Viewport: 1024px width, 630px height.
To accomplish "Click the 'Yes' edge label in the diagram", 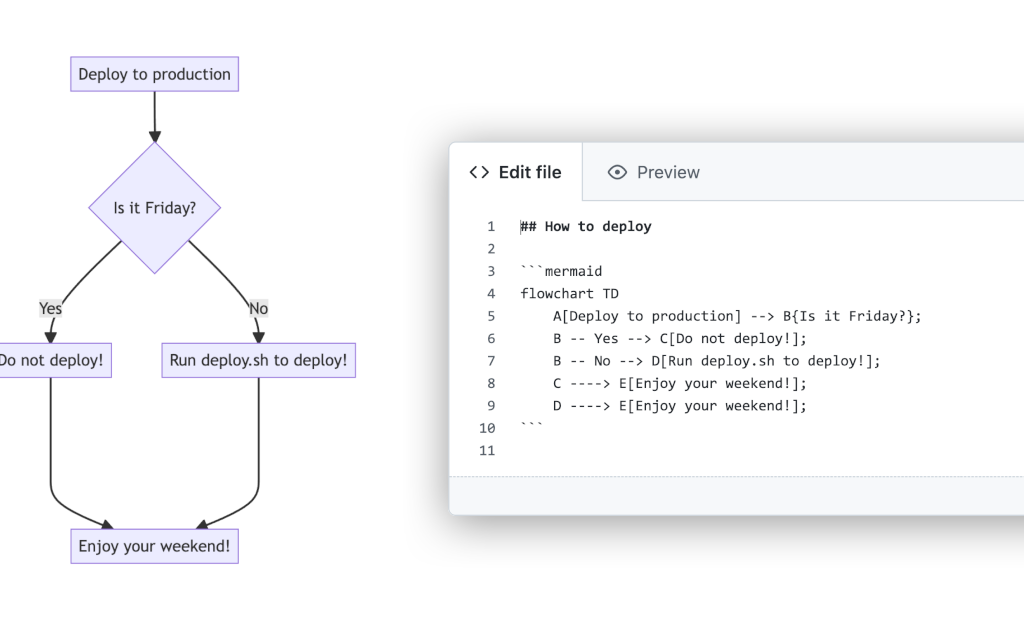I will (x=50, y=308).
